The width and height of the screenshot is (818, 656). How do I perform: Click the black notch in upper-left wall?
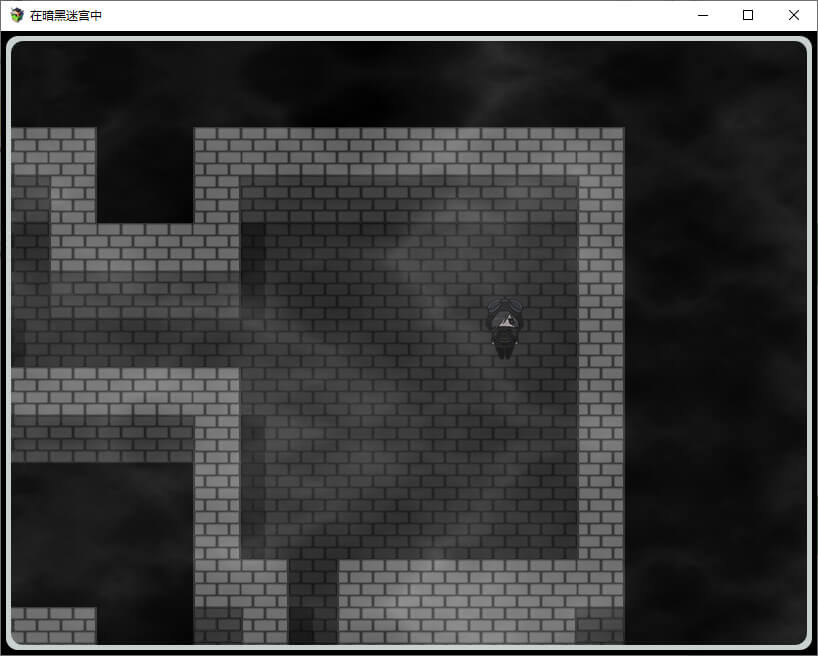(145, 175)
